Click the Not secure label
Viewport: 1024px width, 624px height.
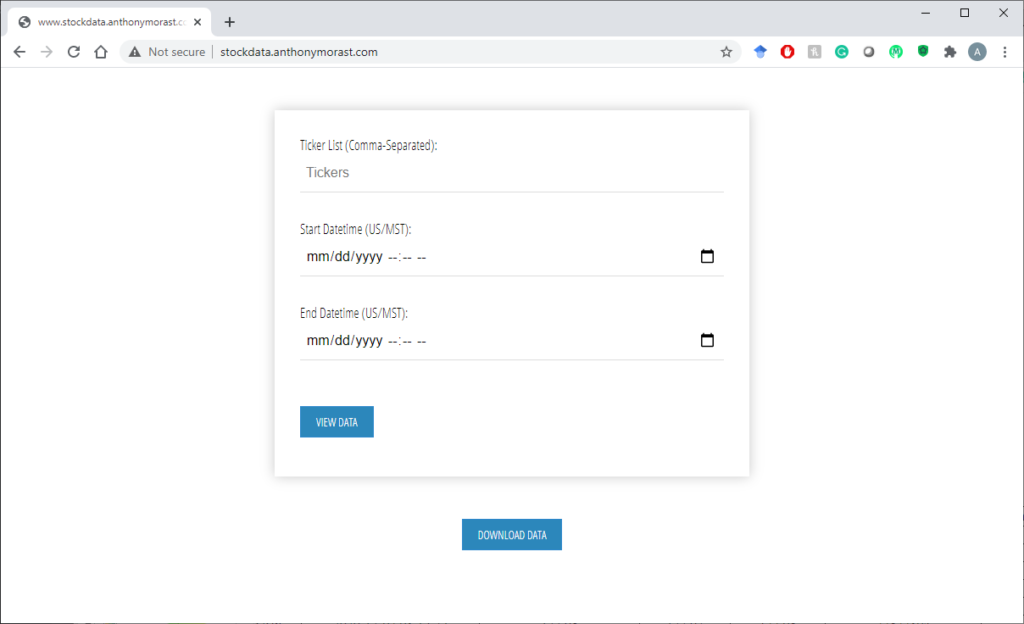tap(176, 52)
